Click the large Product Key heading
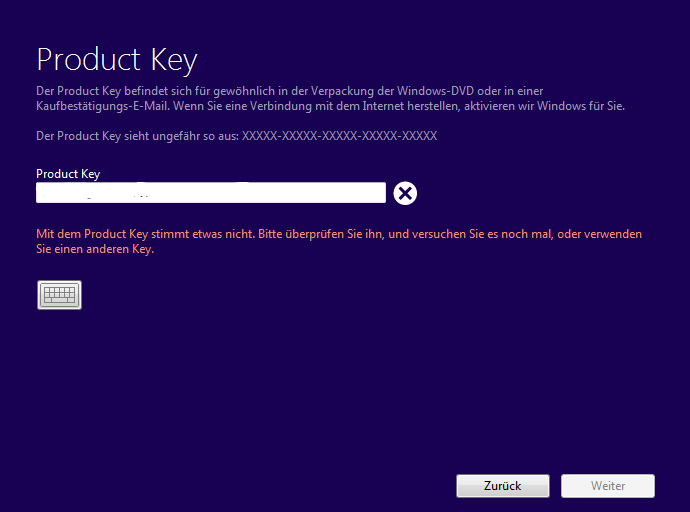This screenshot has height=512, width=690. point(117,59)
